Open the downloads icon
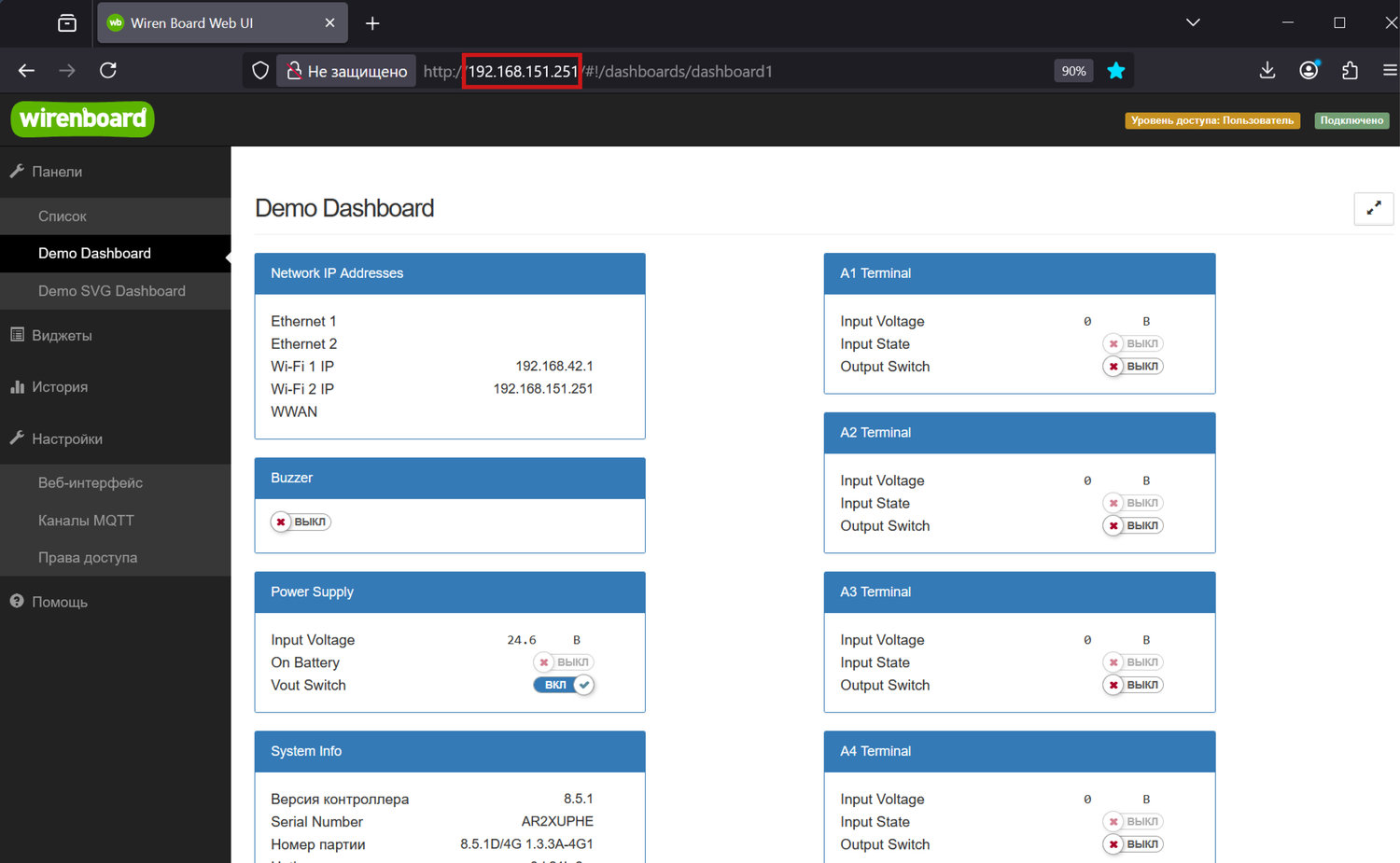 pyautogui.click(x=1267, y=71)
